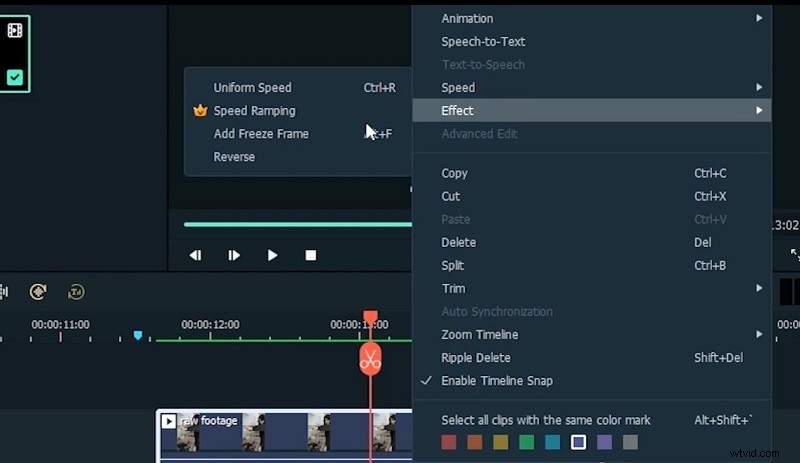Click the blue marker on the timeline ruler
The image size is (800, 463).
coord(138,335)
